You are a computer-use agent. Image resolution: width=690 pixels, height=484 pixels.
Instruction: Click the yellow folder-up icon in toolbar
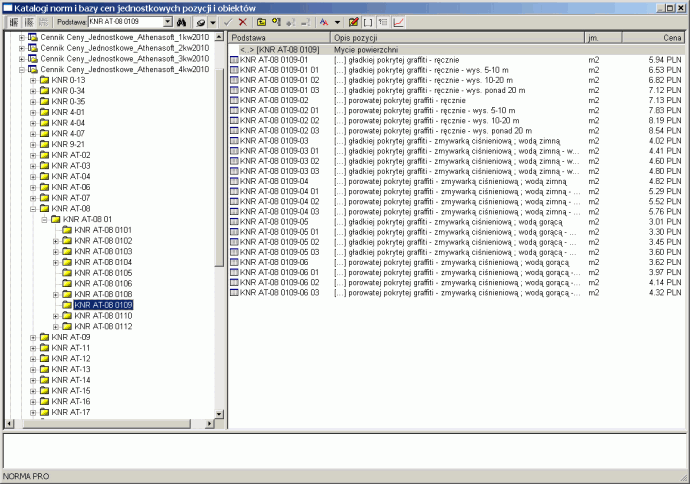(260, 21)
